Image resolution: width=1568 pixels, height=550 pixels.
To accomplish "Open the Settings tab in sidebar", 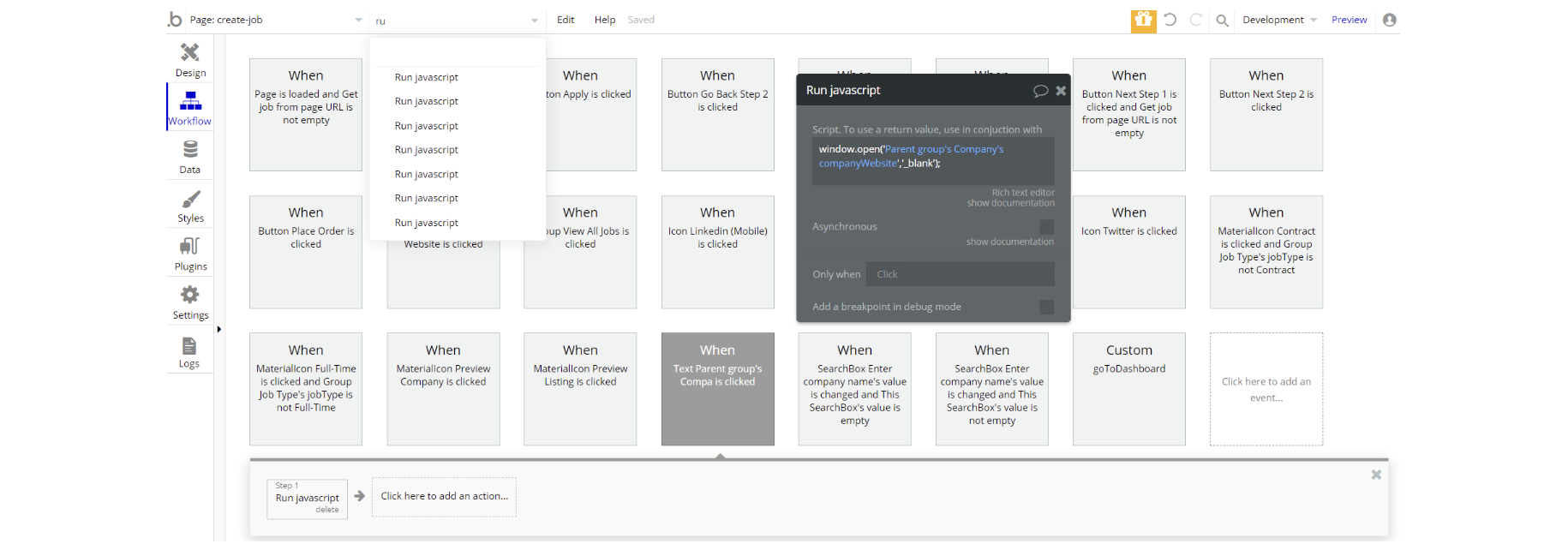I will click(190, 302).
